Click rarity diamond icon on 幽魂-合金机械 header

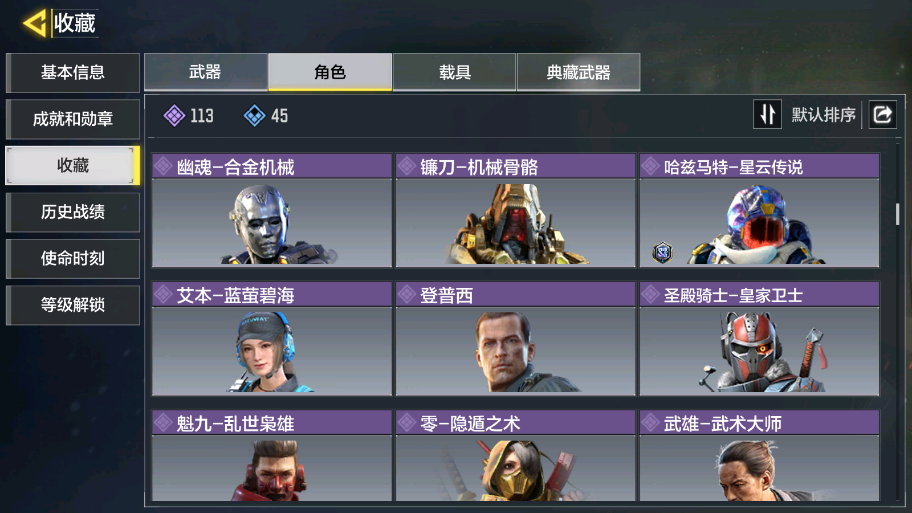pyautogui.click(x=163, y=167)
